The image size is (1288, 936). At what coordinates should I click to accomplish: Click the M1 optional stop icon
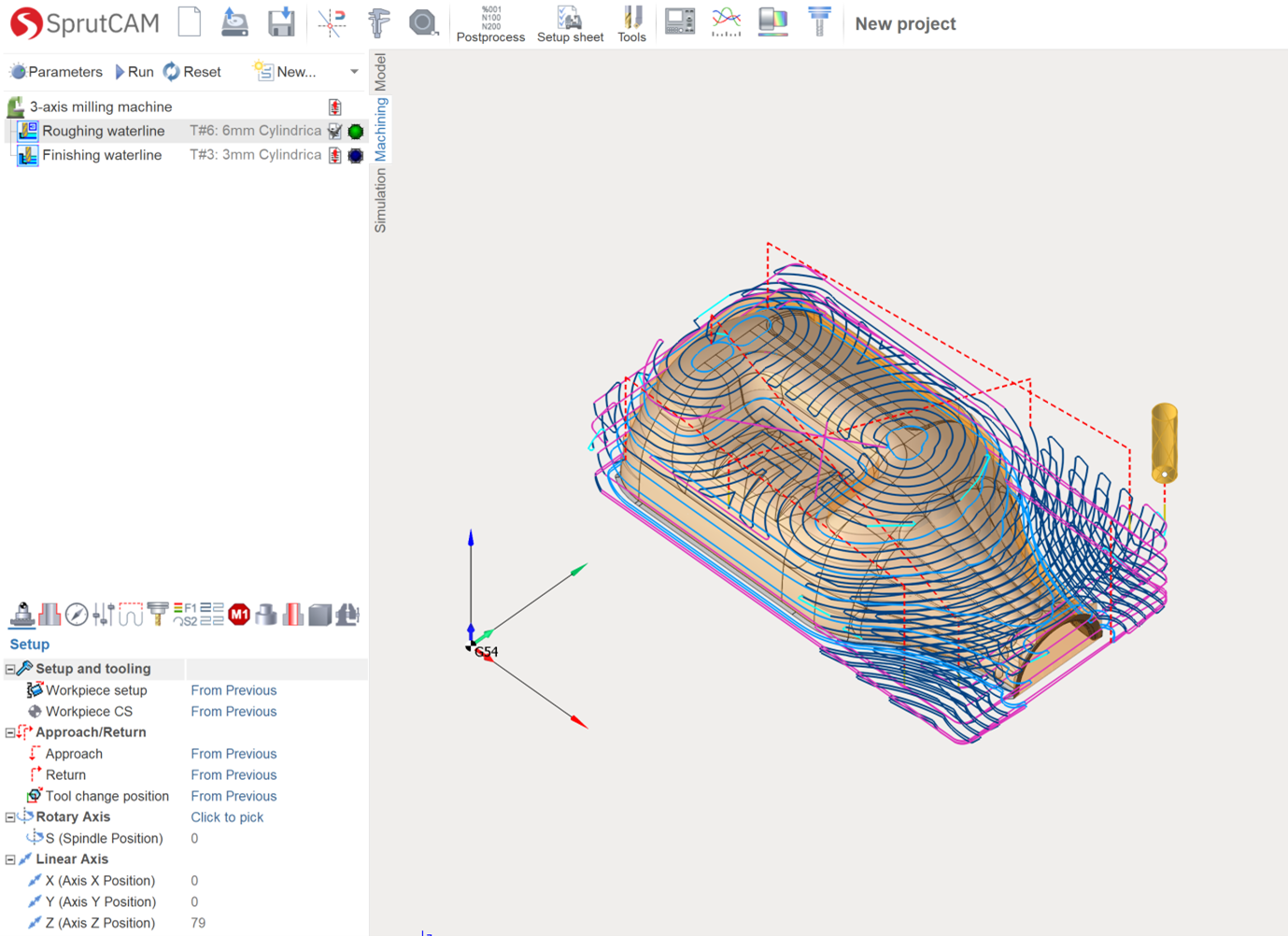pyautogui.click(x=239, y=614)
